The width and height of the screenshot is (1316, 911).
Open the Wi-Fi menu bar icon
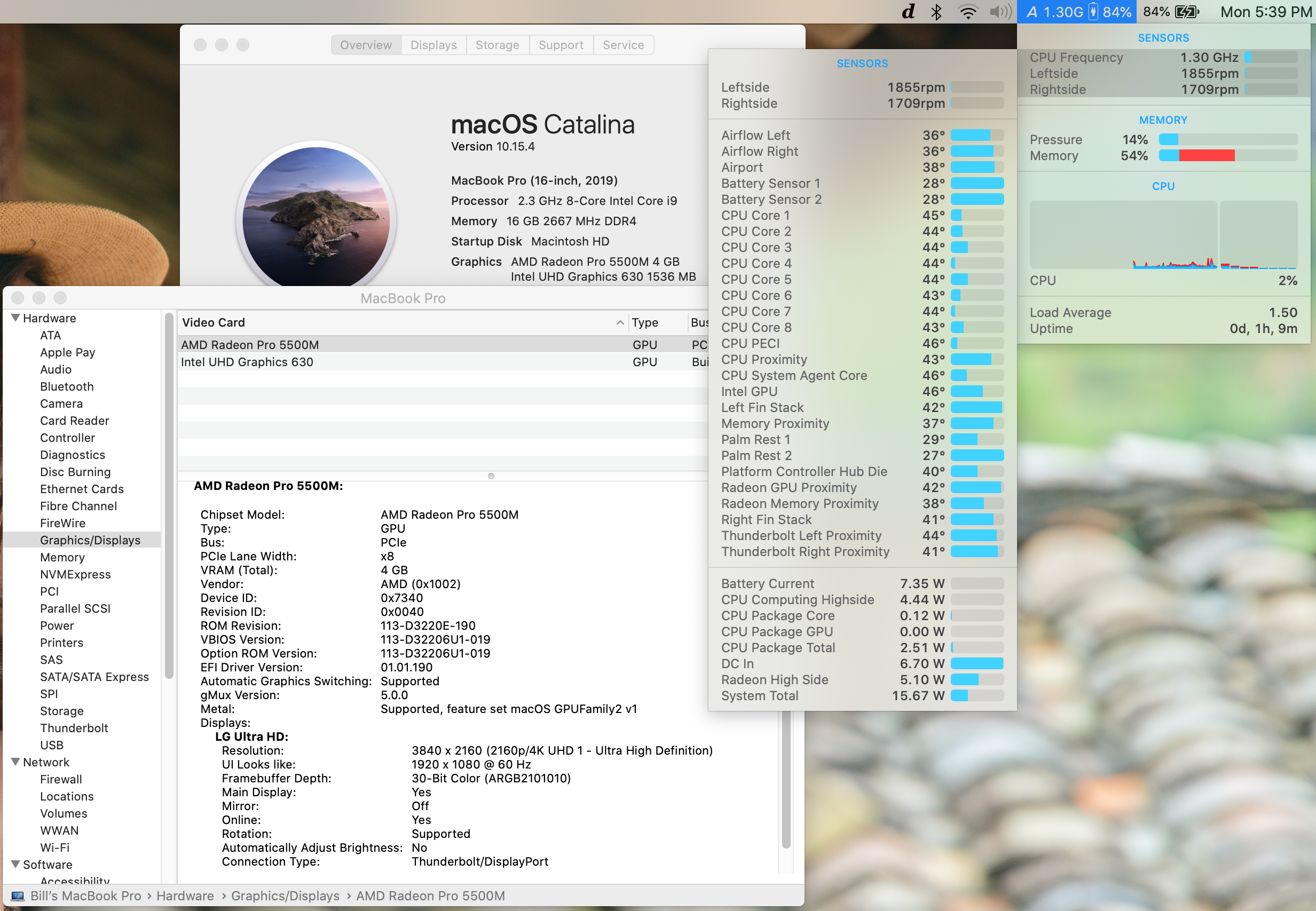[x=968, y=12]
